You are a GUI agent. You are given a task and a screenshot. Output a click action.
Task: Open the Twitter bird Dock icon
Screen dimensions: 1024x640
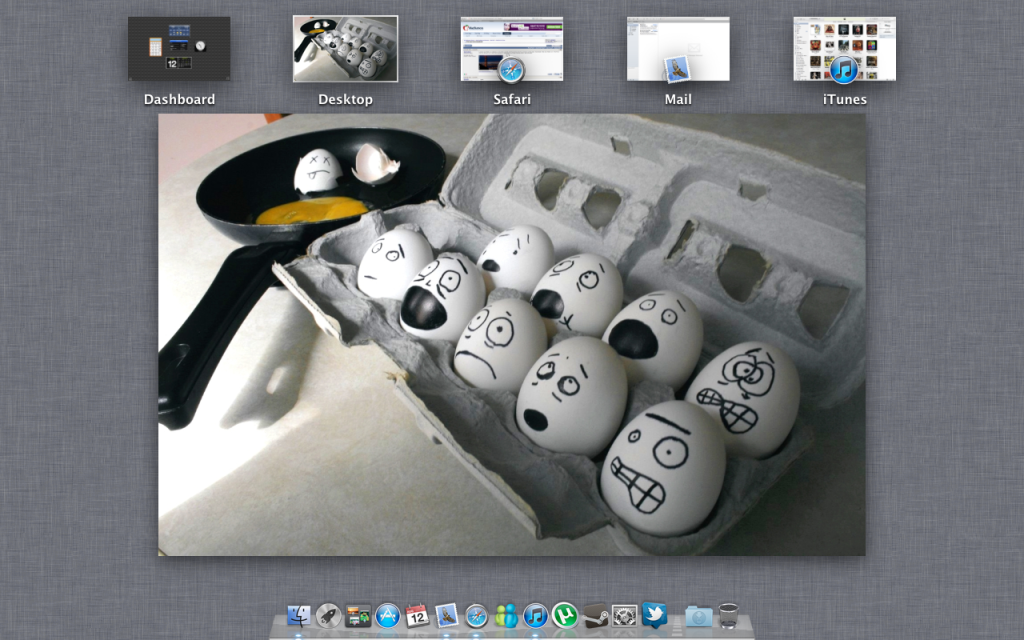click(x=654, y=615)
